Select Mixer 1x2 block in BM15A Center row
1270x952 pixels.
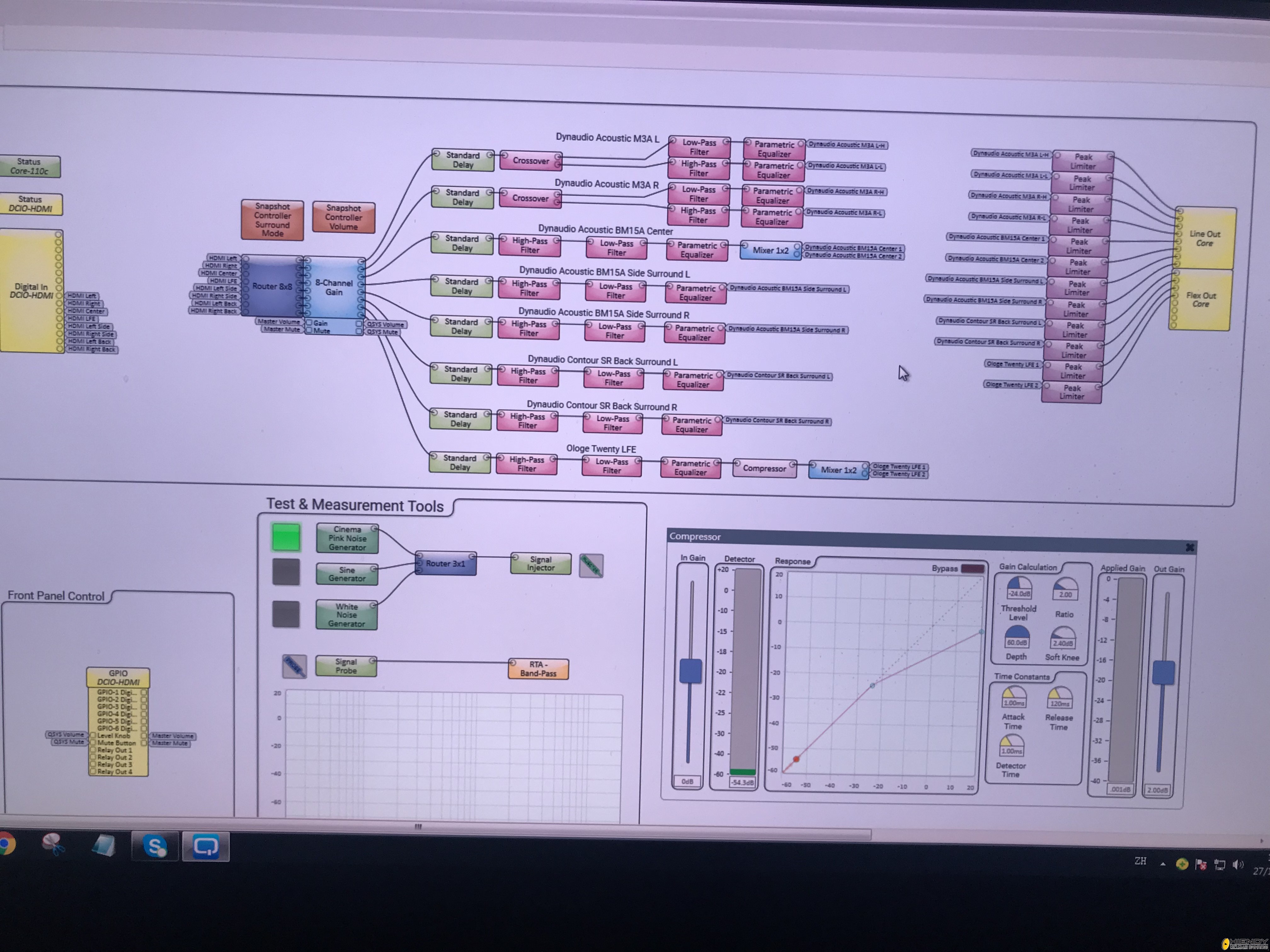click(770, 250)
